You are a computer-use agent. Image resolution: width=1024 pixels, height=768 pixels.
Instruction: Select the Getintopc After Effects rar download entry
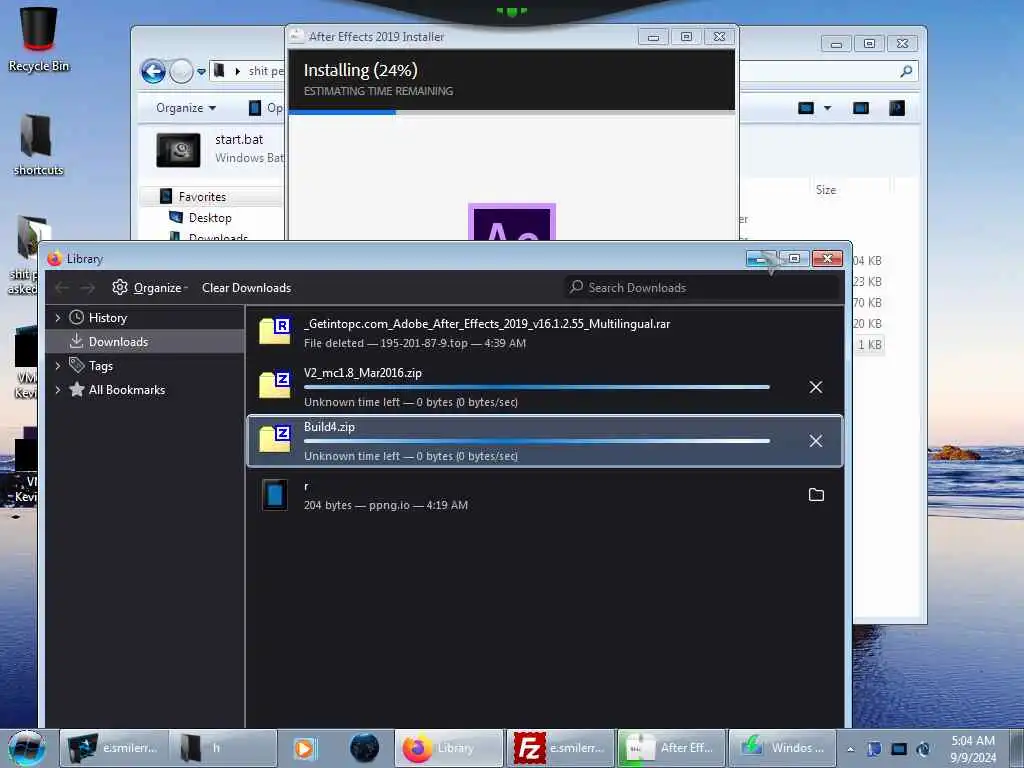(545, 333)
